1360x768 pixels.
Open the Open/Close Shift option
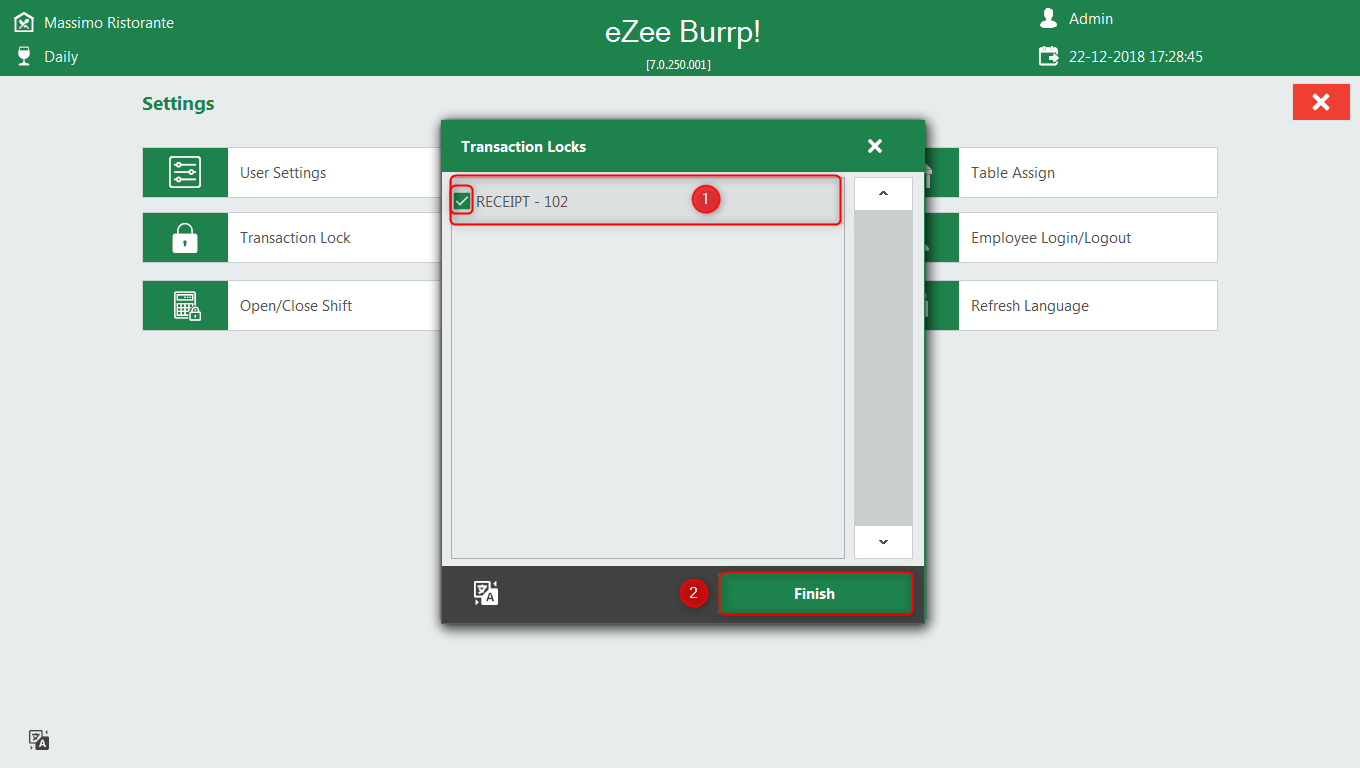click(x=292, y=306)
